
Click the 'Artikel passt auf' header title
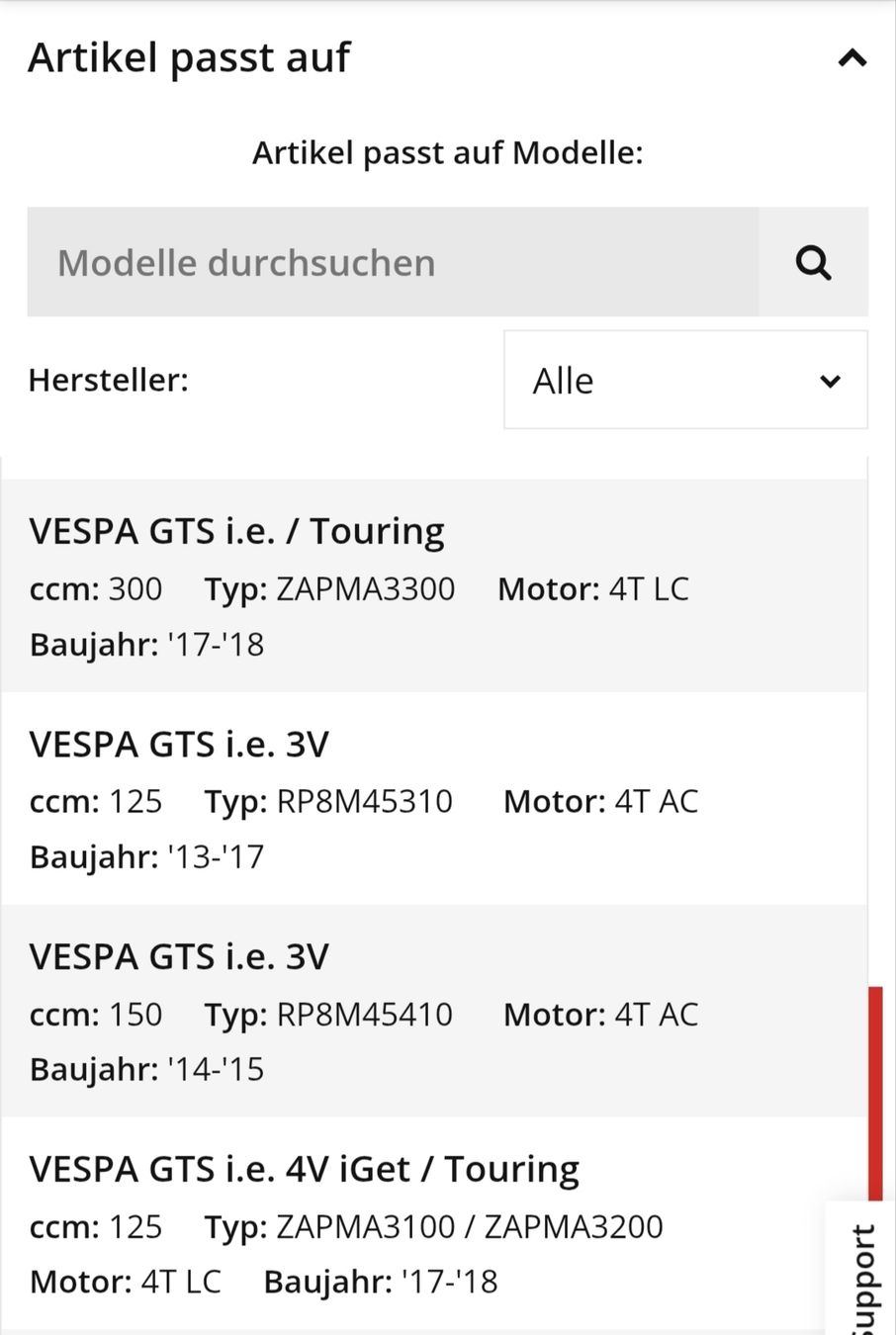[x=189, y=57]
